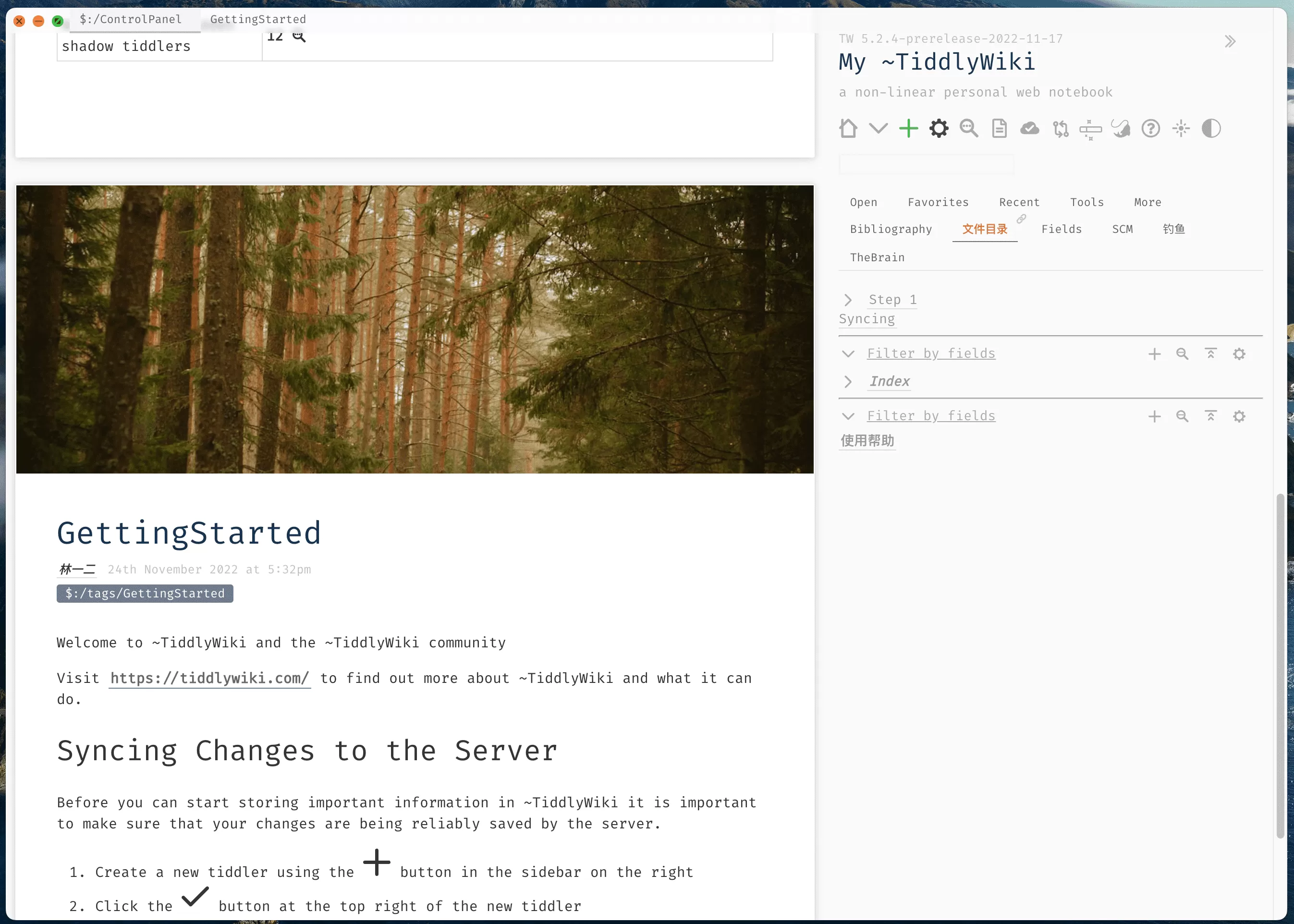This screenshot has width=1294, height=924.
Task: Expand the Index section
Action: [x=848, y=381]
